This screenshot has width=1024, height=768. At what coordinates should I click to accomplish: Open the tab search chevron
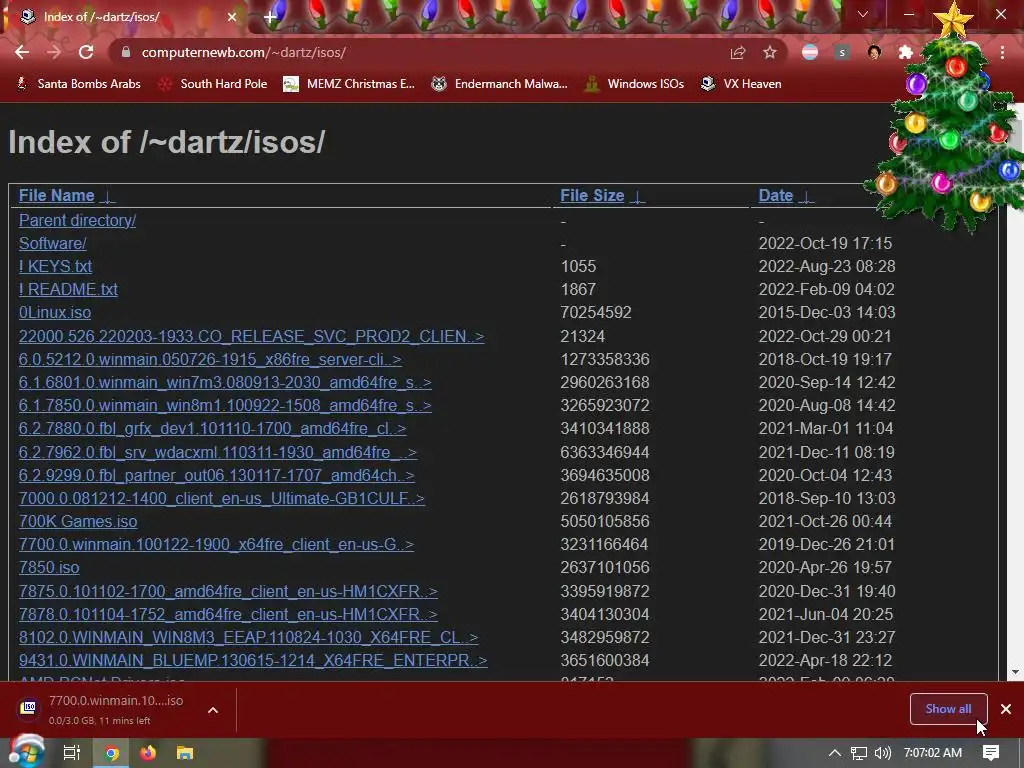click(x=863, y=14)
